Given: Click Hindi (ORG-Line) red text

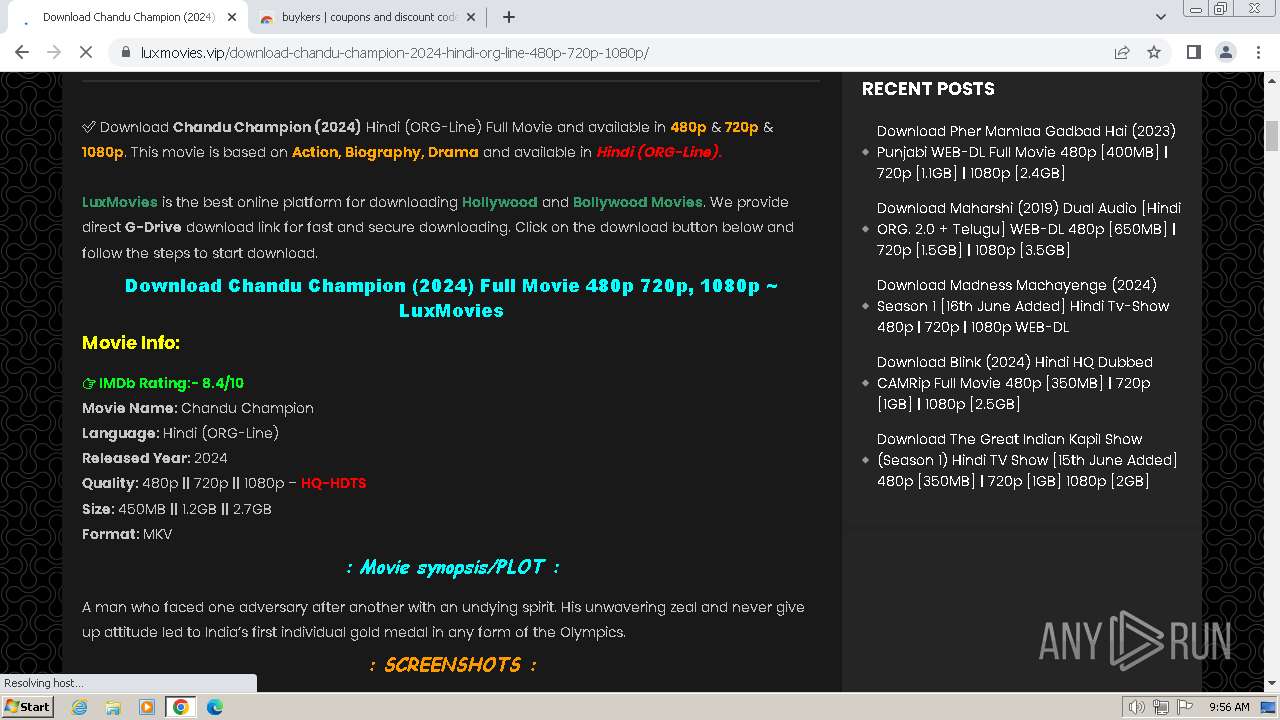Looking at the screenshot, I should point(659,152).
